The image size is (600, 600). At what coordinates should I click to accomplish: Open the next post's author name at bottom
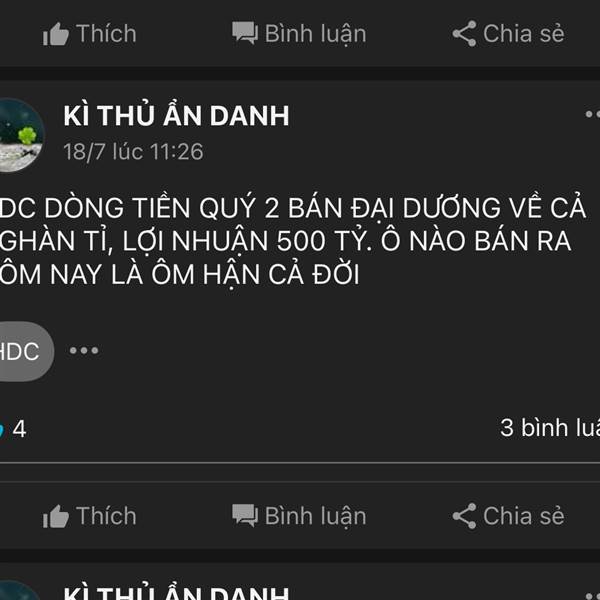176,592
